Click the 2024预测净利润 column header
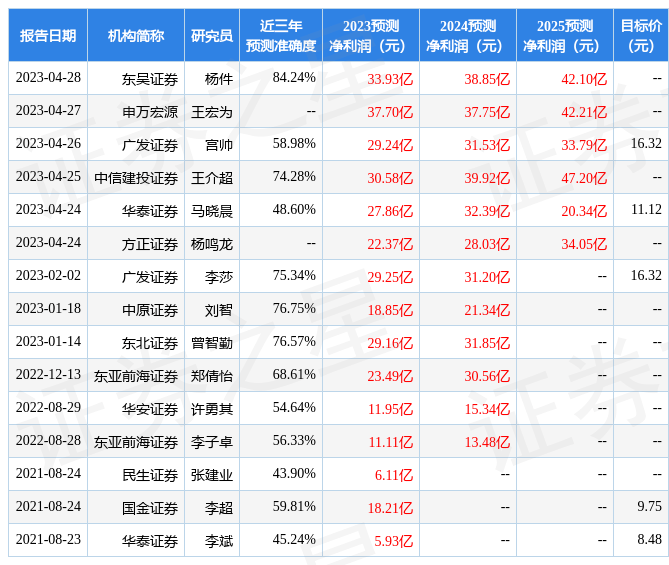 468,36
